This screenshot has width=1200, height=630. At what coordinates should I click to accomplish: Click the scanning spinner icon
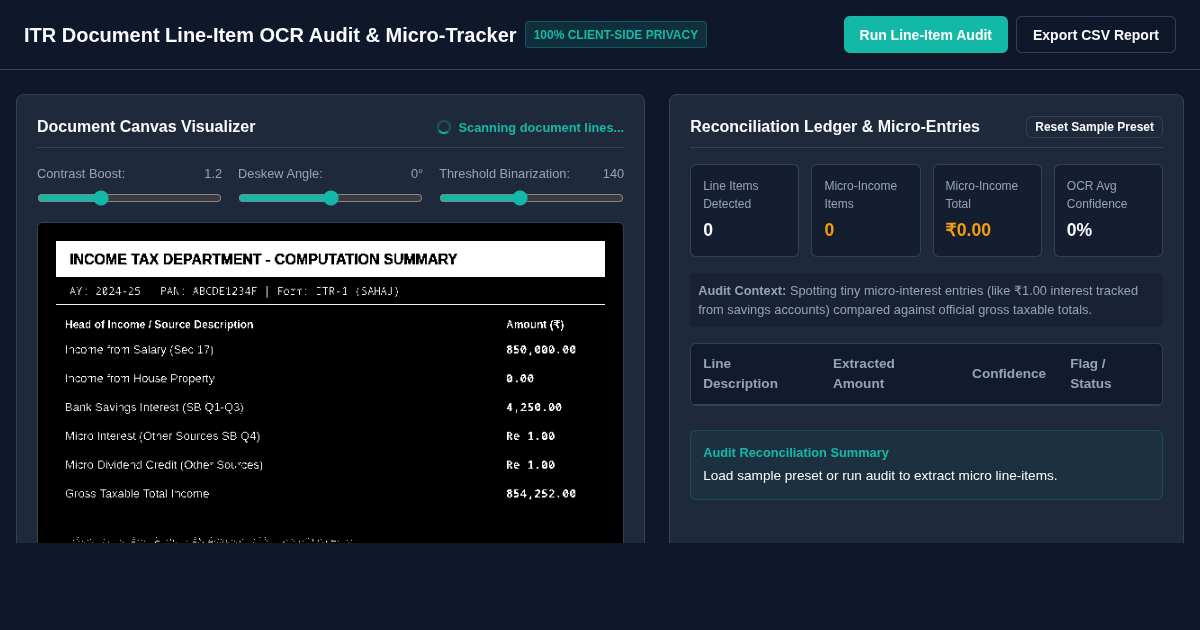coord(444,127)
